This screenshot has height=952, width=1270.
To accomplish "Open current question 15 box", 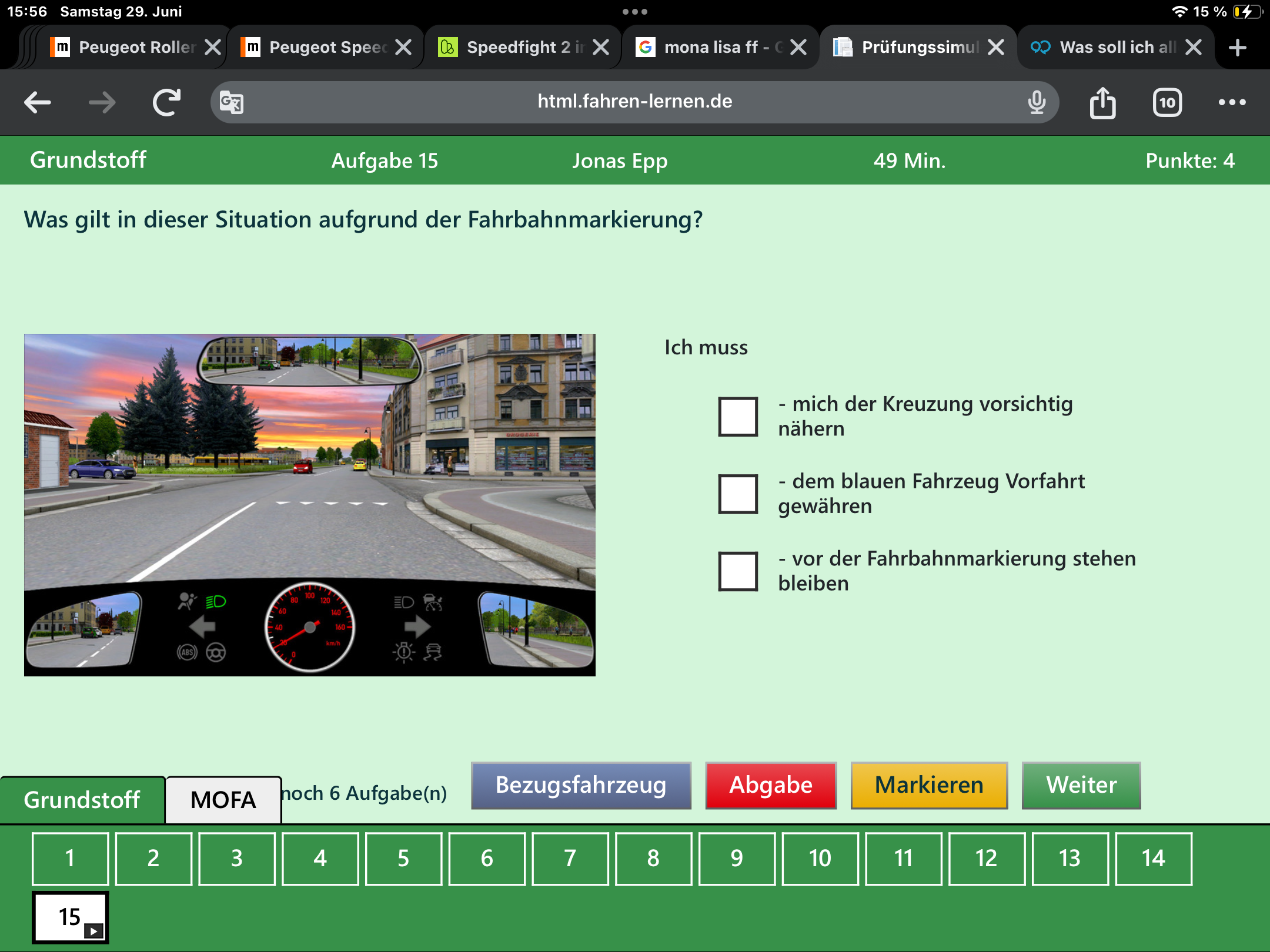I will pyautogui.click(x=70, y=917).
